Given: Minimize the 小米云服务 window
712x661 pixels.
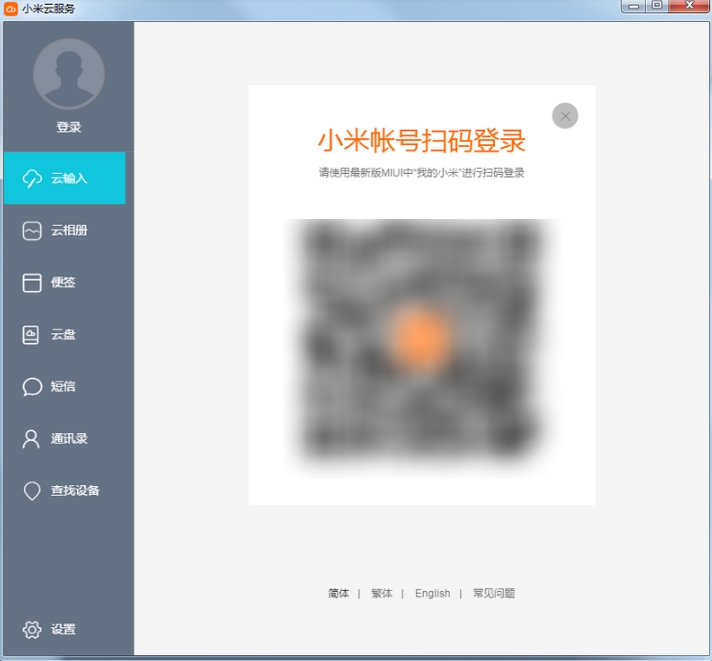Looking at the screenshot, I should (x=634, y=6).
